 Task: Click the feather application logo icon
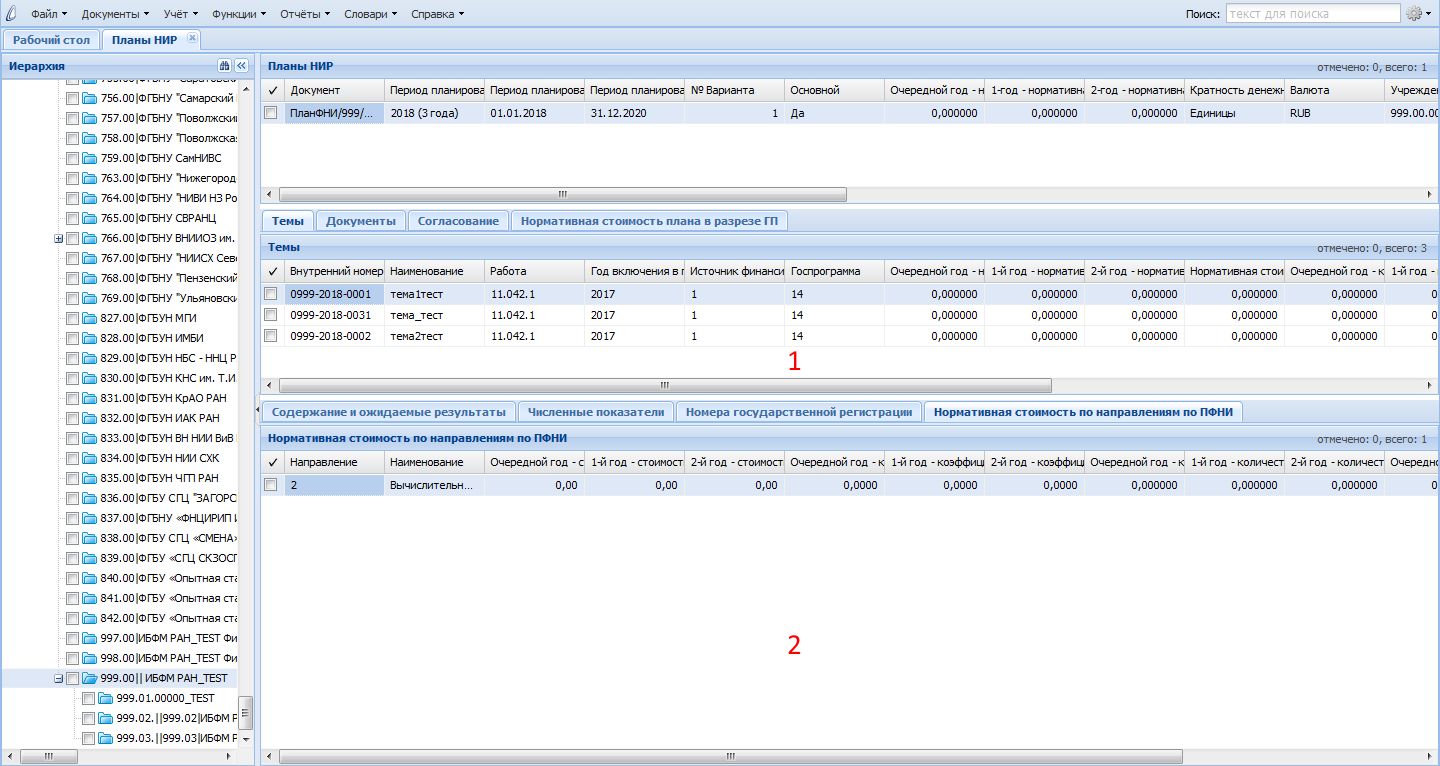click(11, 14)
